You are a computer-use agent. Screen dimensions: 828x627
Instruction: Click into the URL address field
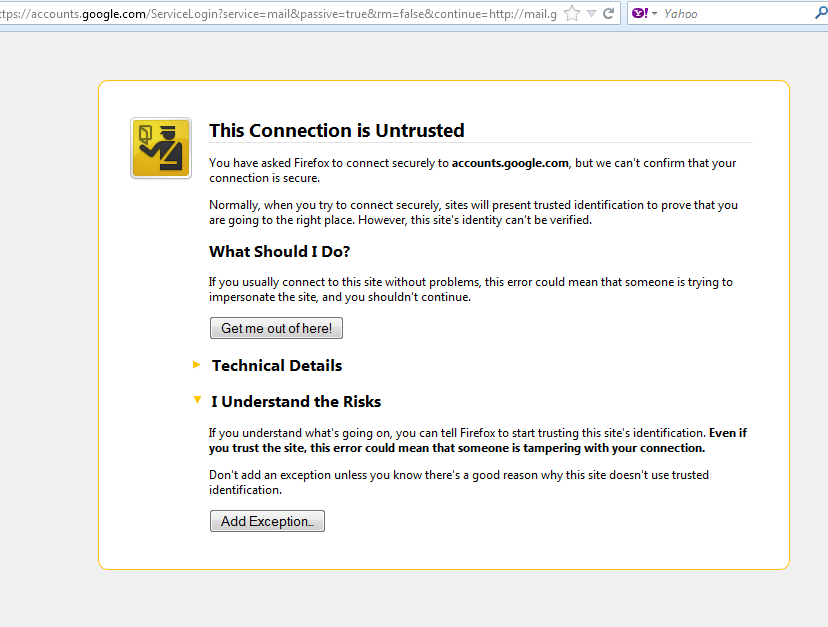point(280,13)
